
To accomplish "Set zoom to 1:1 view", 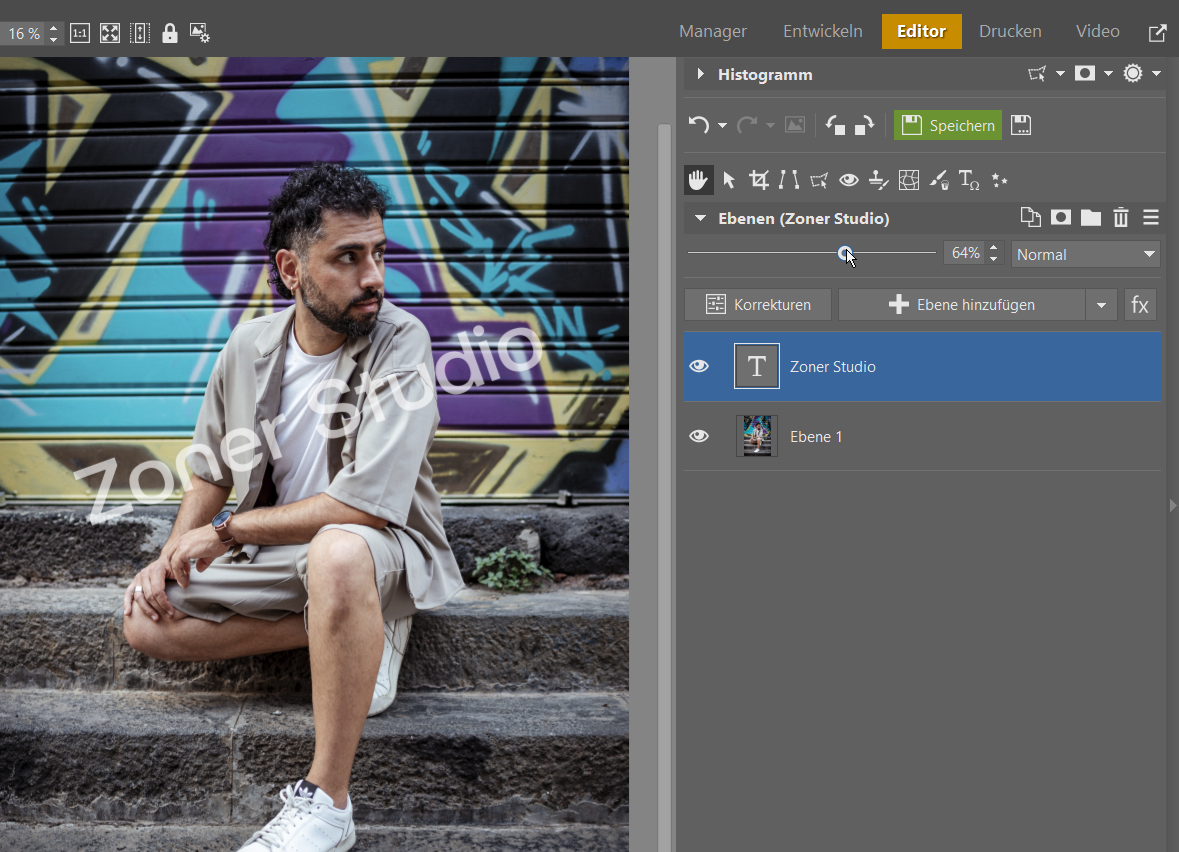I will [x=80, y=33].
